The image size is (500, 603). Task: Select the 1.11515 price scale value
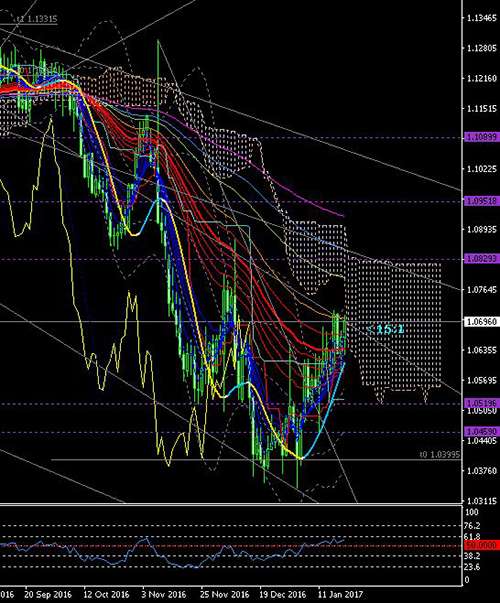point(482,108)
